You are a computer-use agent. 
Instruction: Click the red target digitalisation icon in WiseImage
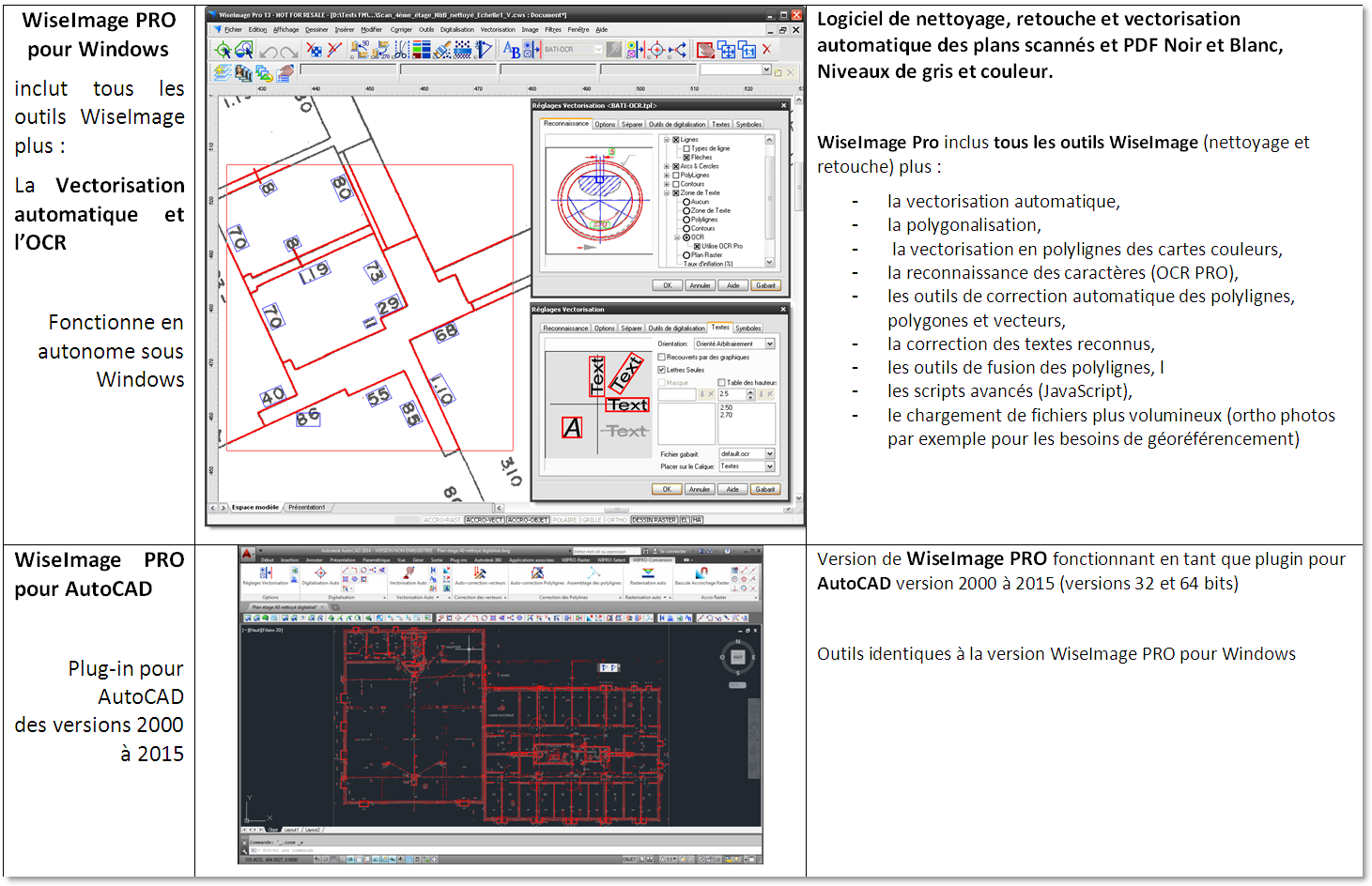(x=657, y=50)
